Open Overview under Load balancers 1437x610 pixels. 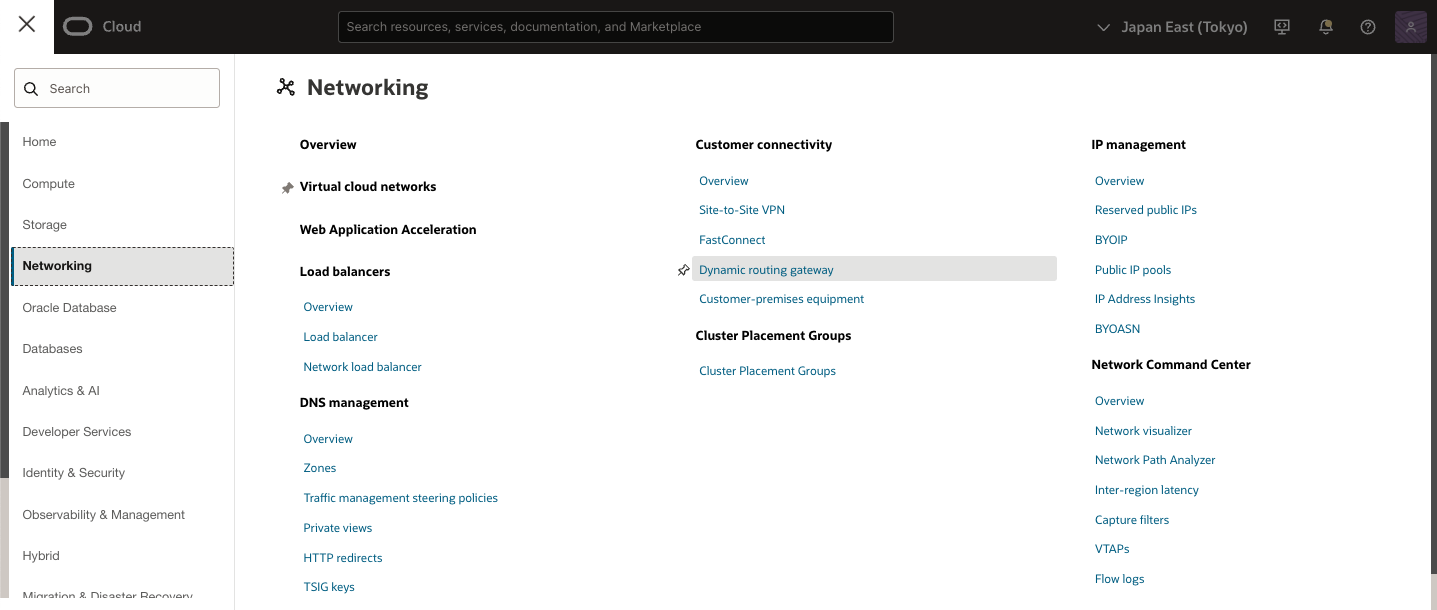[328, 307]
